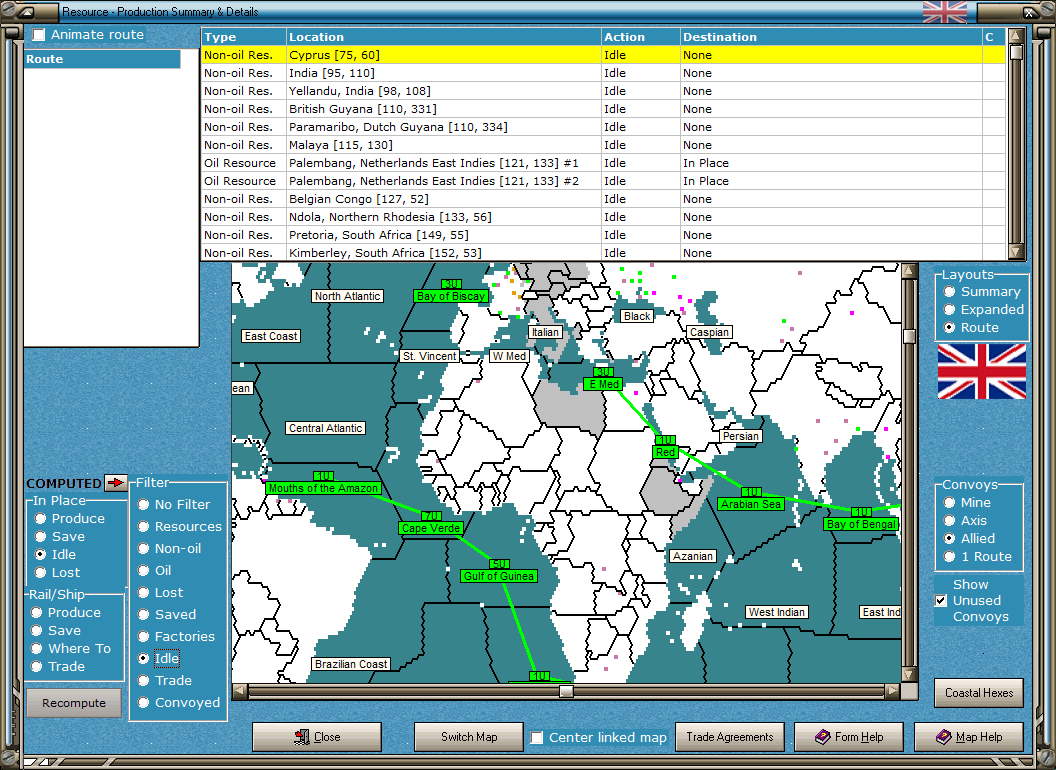Select the Gulf of Guinea convoy marker

coord(500,575)
